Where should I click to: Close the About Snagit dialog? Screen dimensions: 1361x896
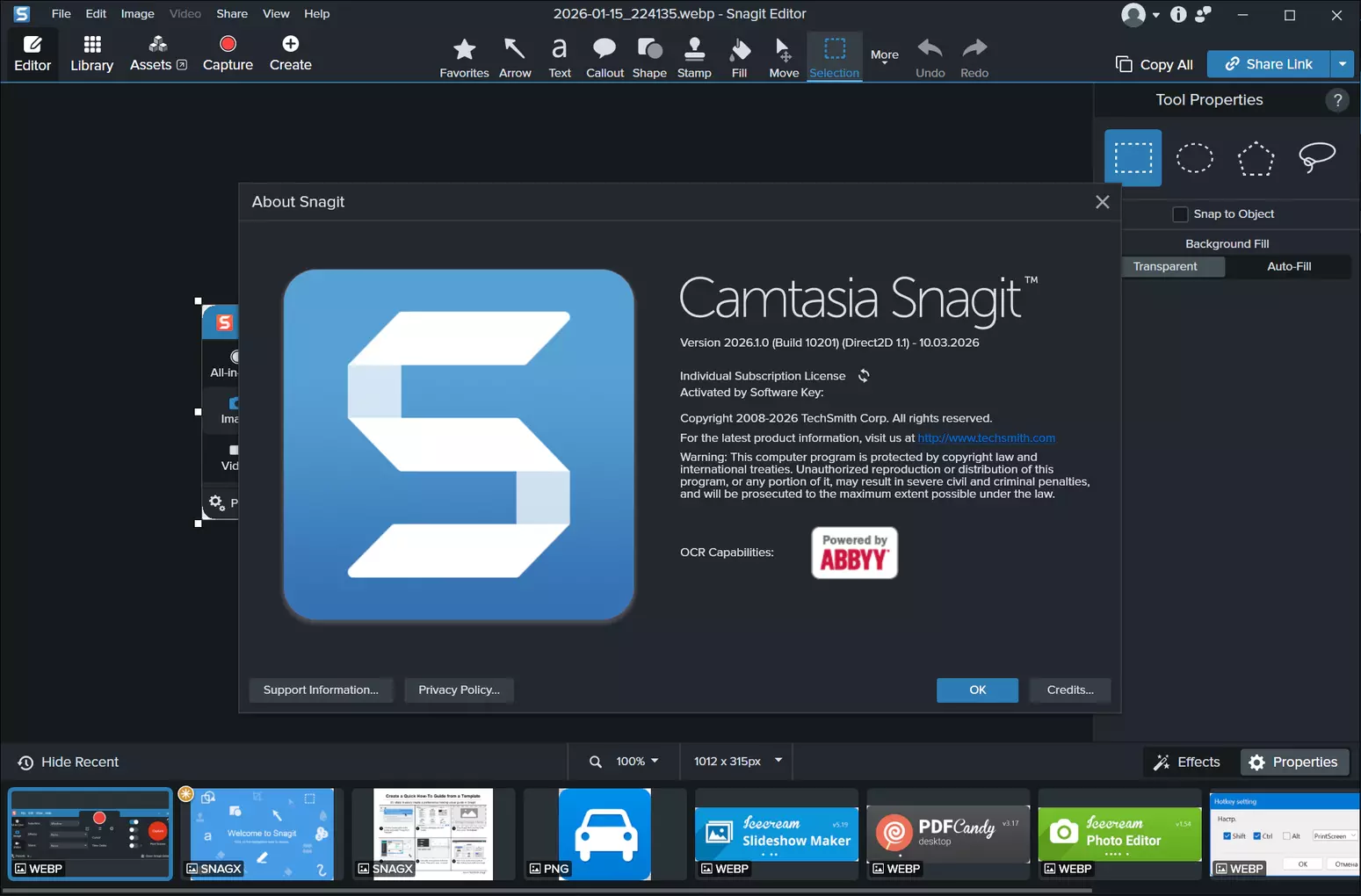(x=1103, y=202)
